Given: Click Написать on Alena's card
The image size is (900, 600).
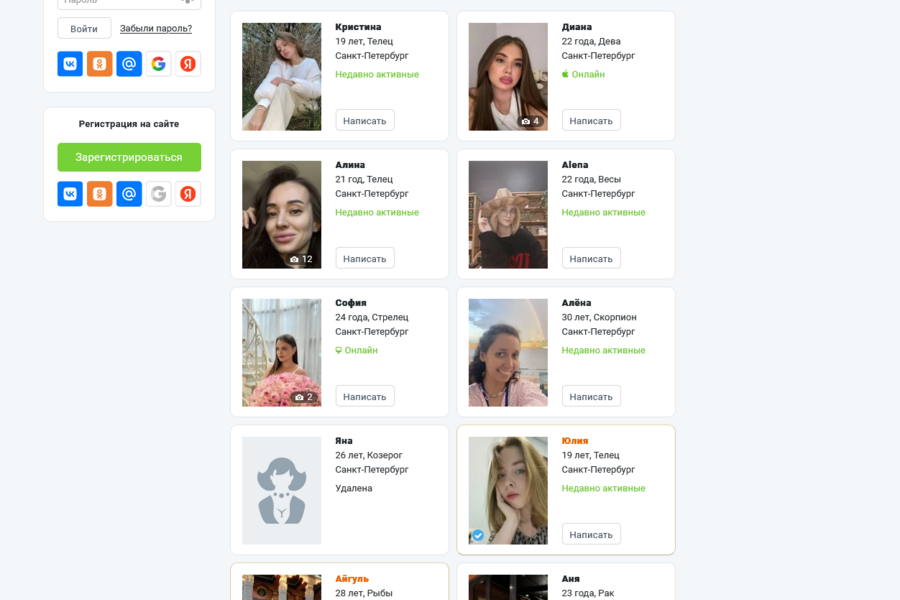Looking at the screenshot, I should (591, 258).
